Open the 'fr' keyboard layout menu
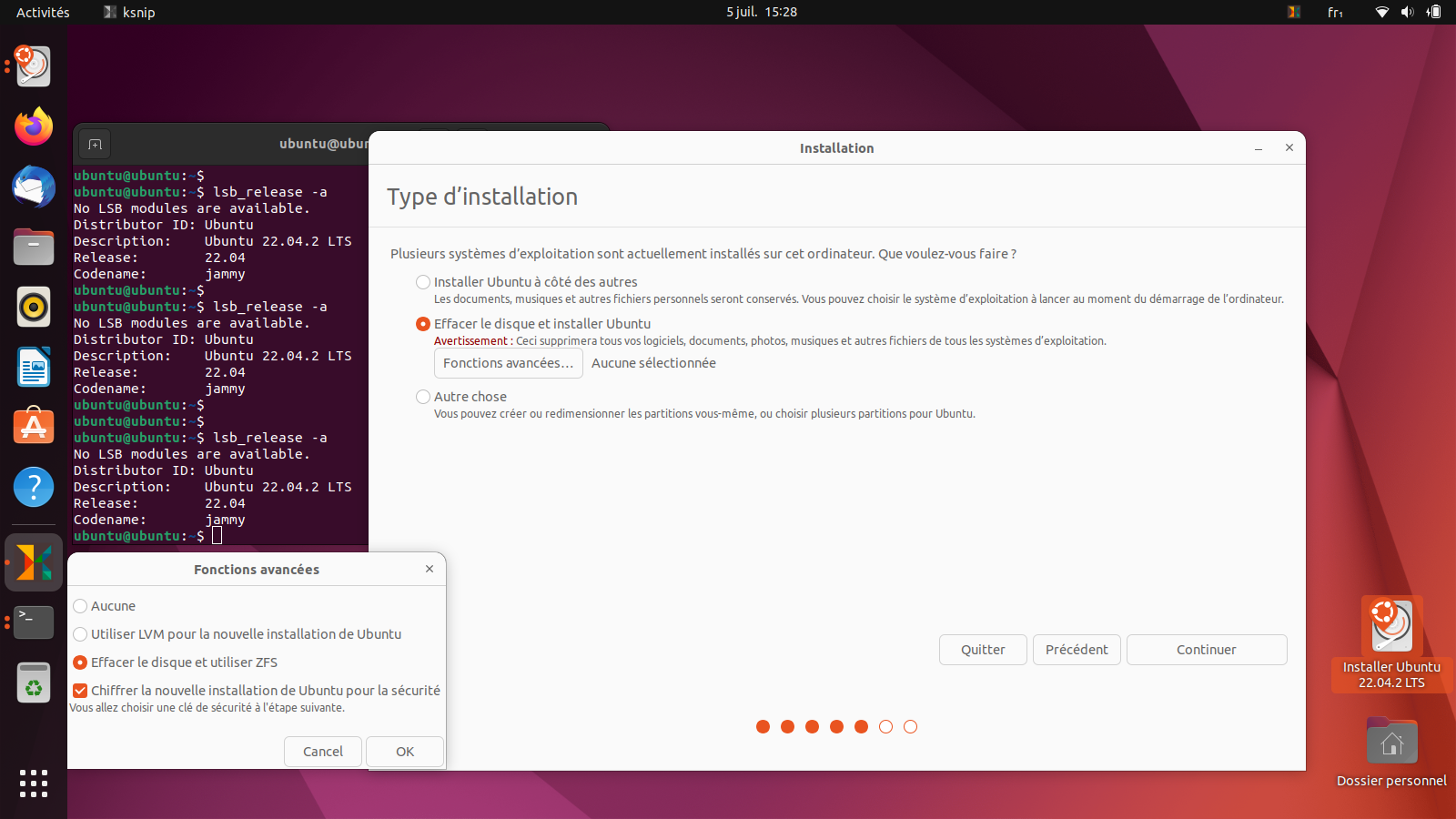The height and width of the screenshot is (819, 1456). click(1335, 12)
